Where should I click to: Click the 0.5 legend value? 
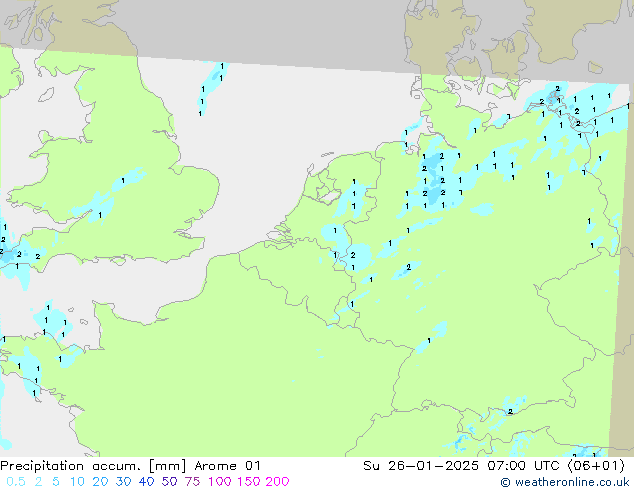tap(16, 482)
